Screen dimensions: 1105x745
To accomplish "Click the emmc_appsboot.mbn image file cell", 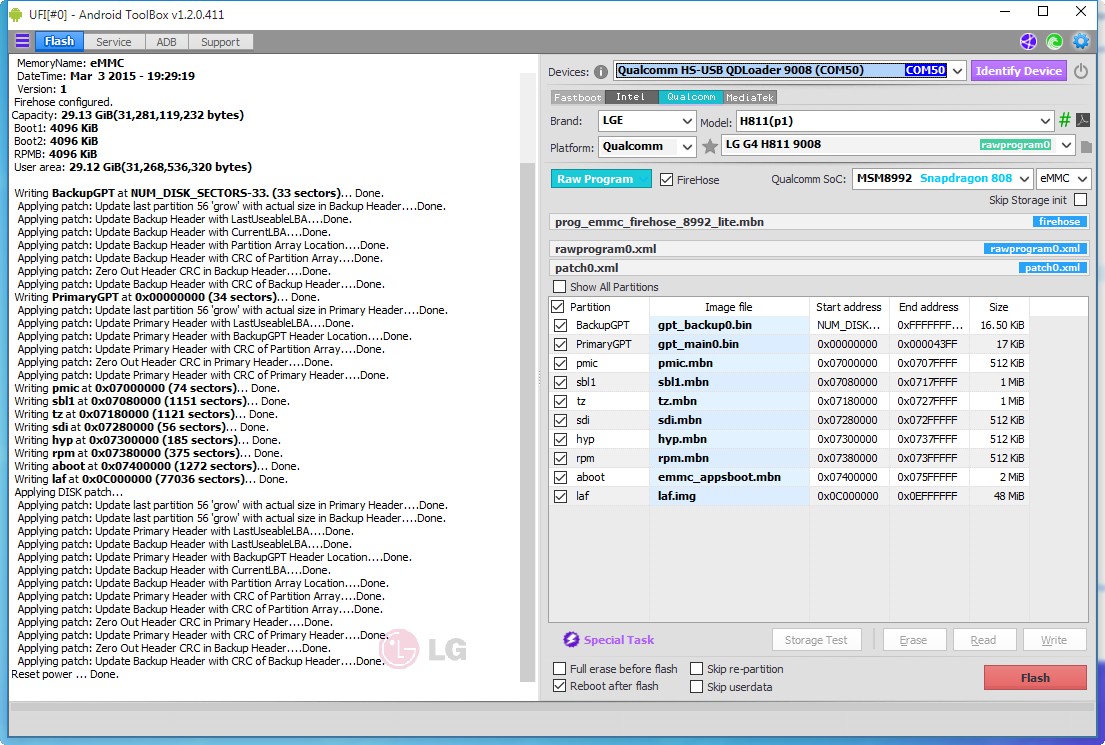I will [x=729, y=477].
